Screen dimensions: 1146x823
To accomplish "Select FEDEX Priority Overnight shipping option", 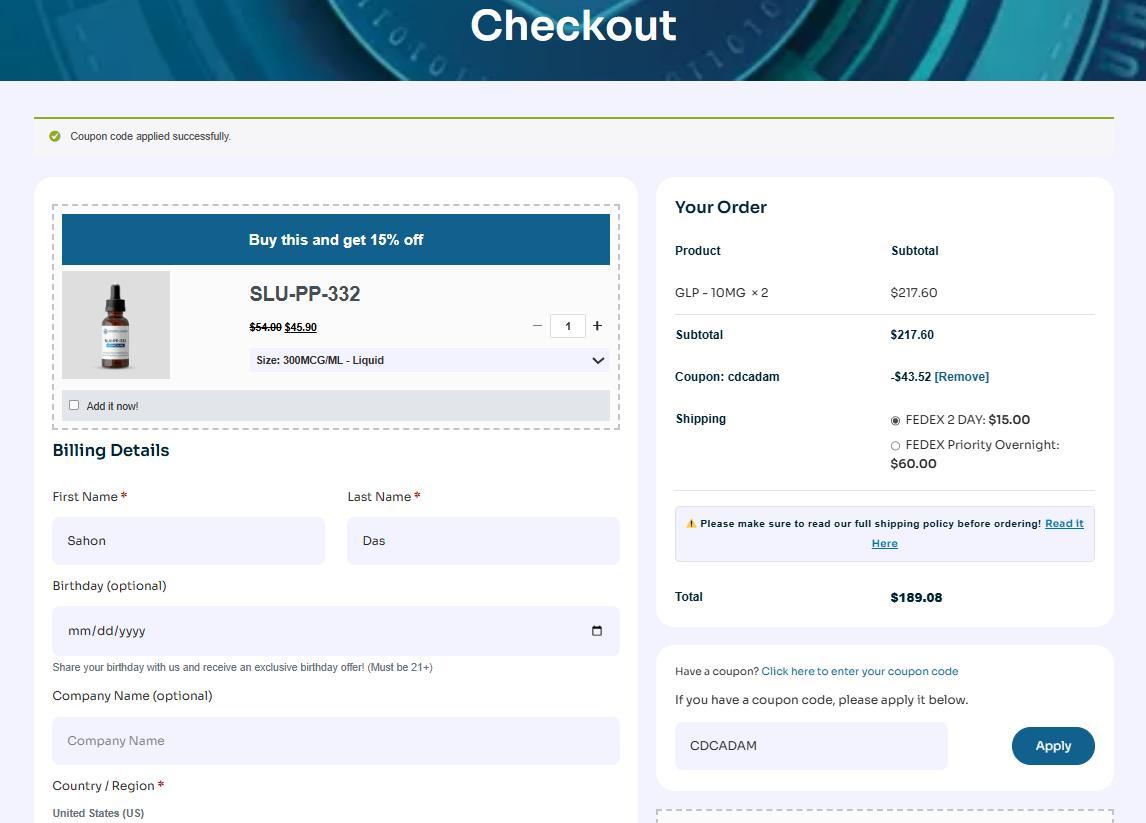I will (895, 446).
